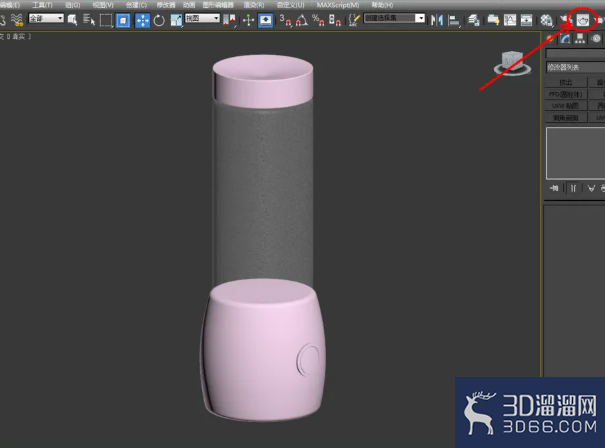This screenshot has height=448, width=605.
Task: Toggle the Spinner Snap button
Action: click(x=335, y=20)
